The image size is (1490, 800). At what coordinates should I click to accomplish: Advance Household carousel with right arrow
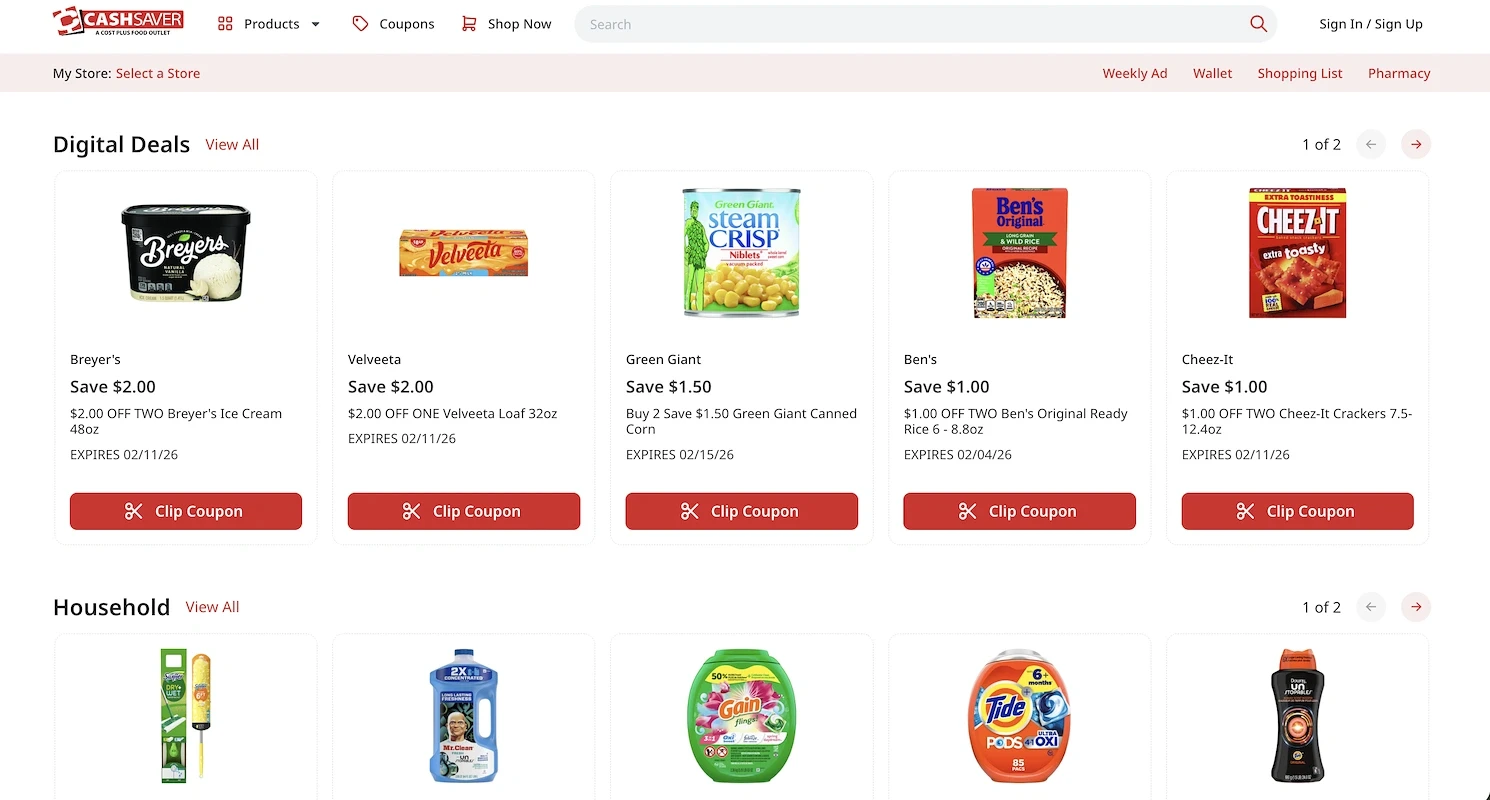(x=1415, y=607)
